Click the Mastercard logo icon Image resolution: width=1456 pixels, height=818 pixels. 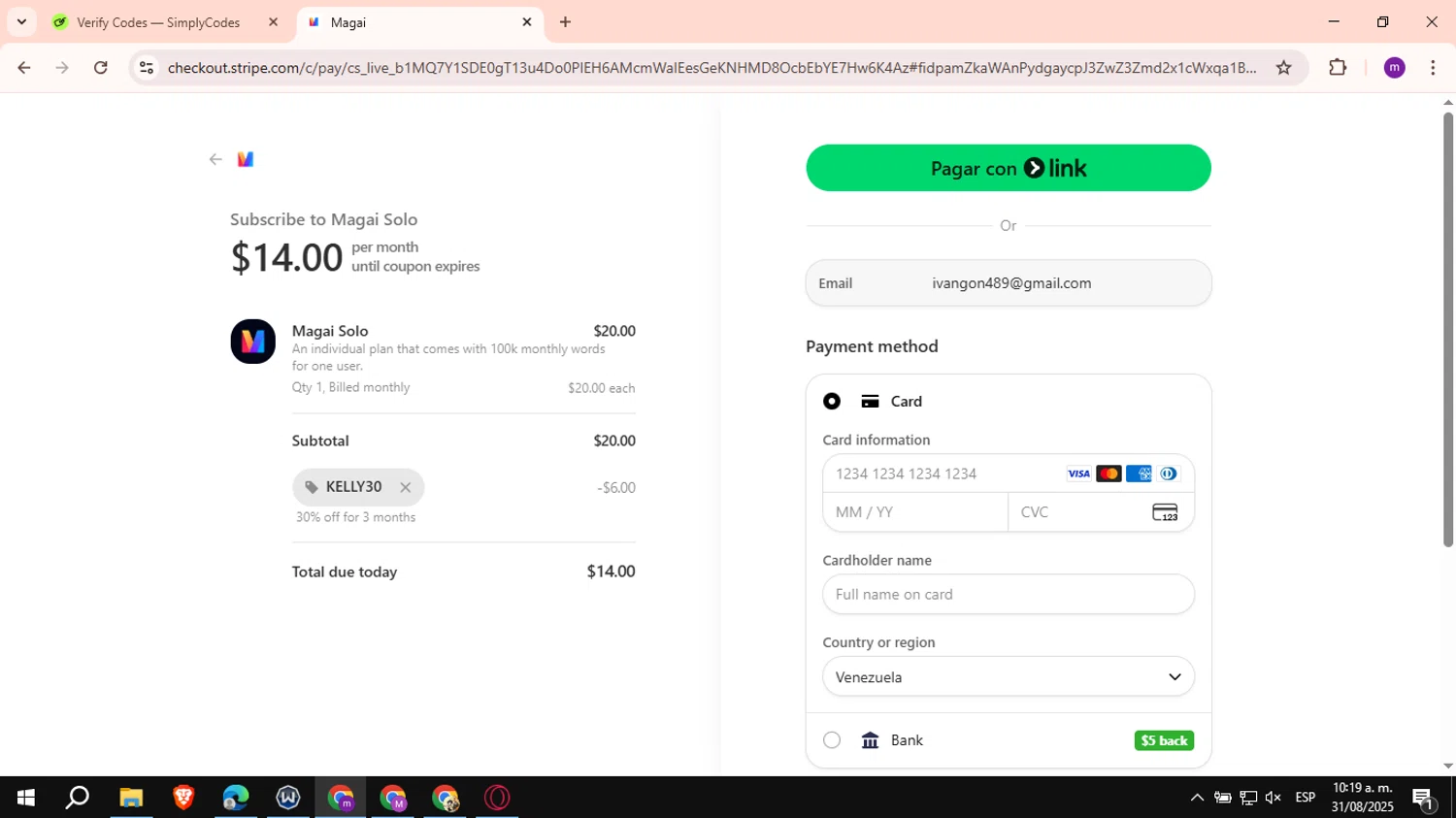[1109, 474]
